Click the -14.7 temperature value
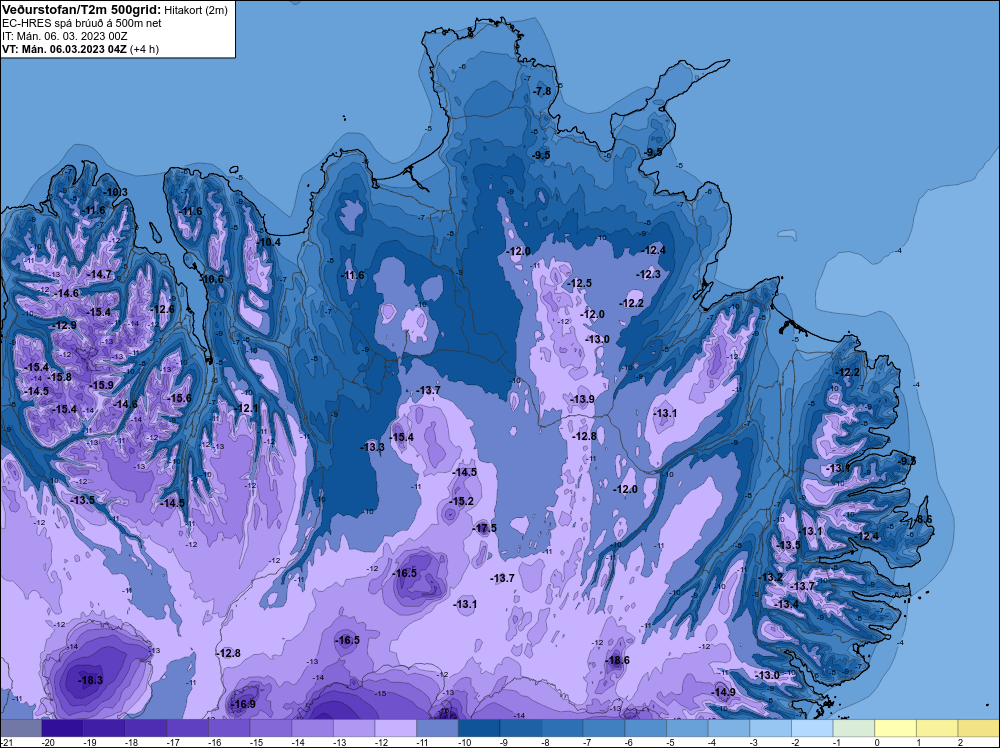 [x=99, y=274]
